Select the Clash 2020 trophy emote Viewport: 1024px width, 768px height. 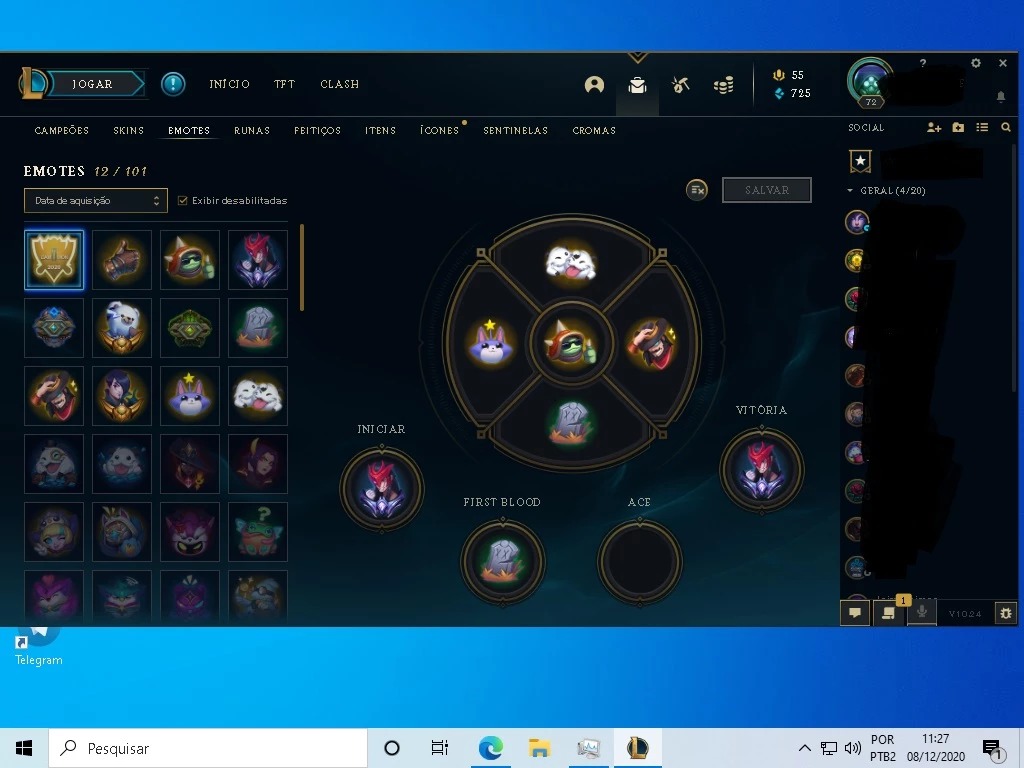coord(54,259)
